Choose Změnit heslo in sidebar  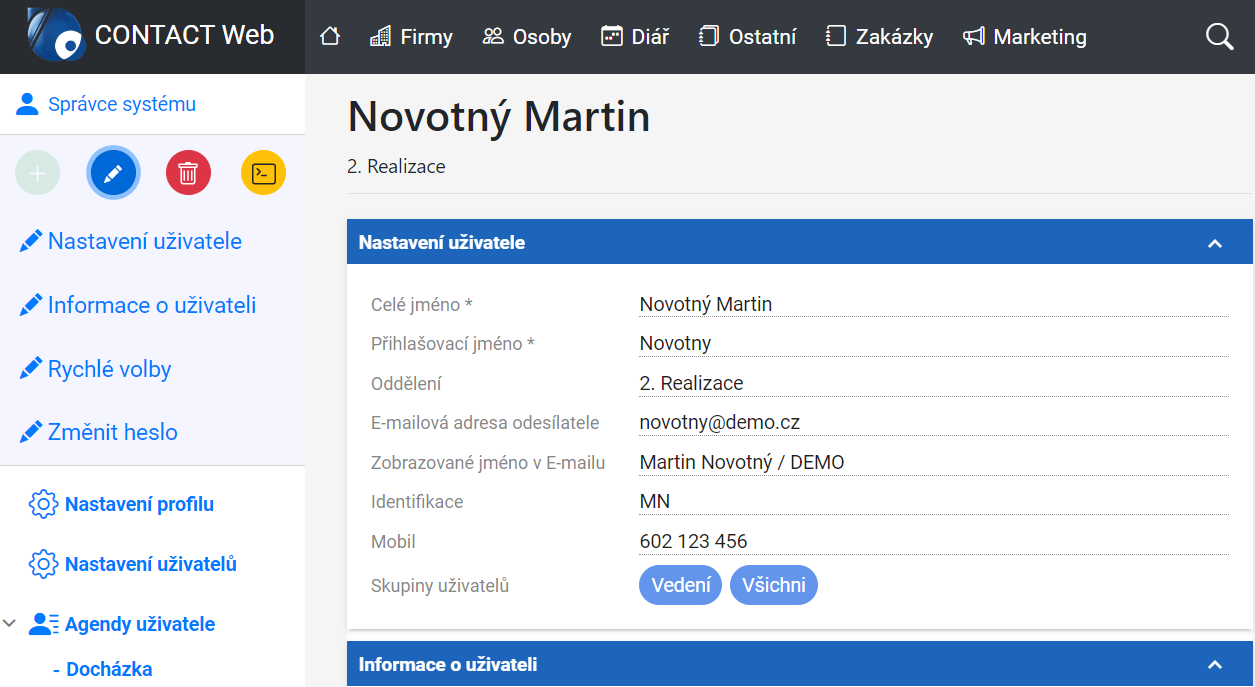(113, 432)
